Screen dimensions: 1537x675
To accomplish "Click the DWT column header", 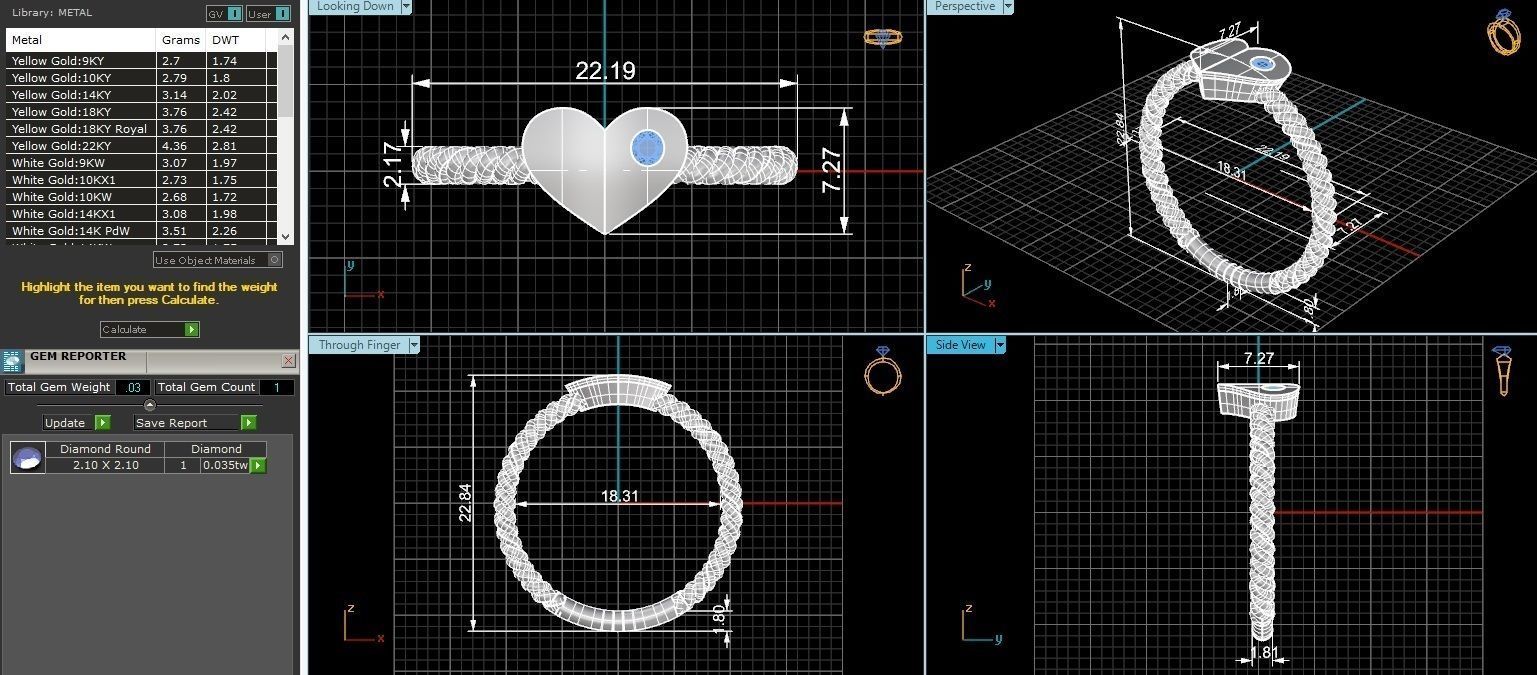I will click(236, 40).
